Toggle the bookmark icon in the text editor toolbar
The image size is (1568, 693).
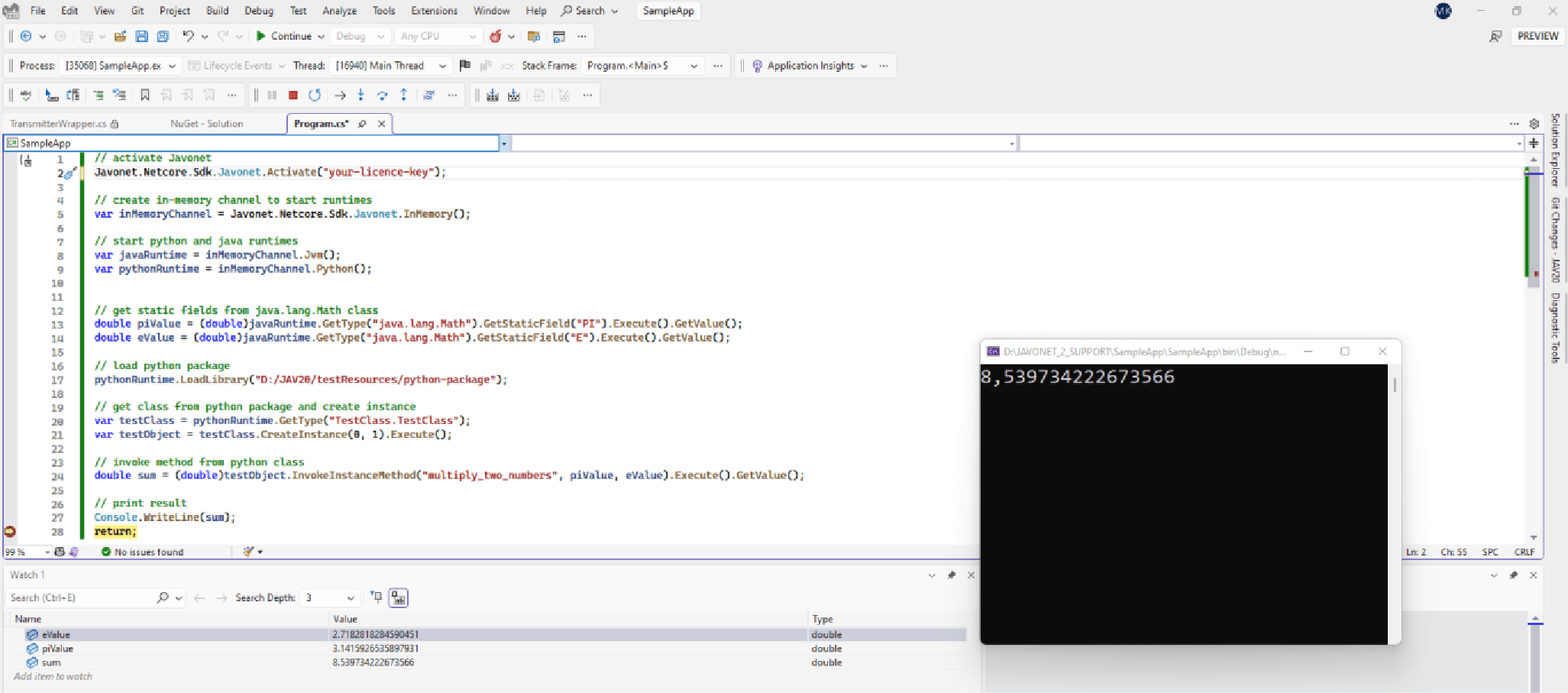144,95
